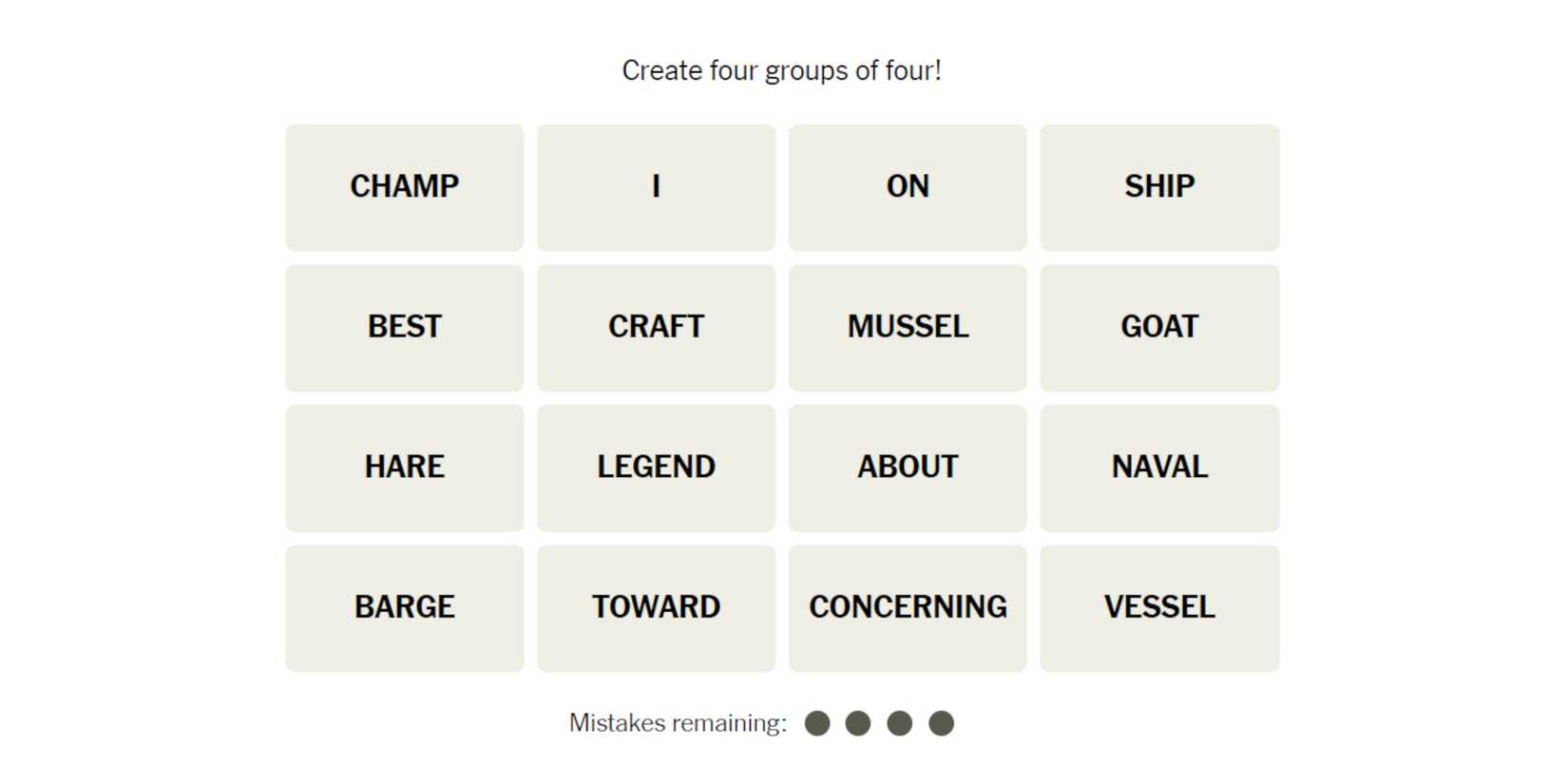Tap the HARE word tile
This screenshot has height=784, width=1568.
pos(404,468)
